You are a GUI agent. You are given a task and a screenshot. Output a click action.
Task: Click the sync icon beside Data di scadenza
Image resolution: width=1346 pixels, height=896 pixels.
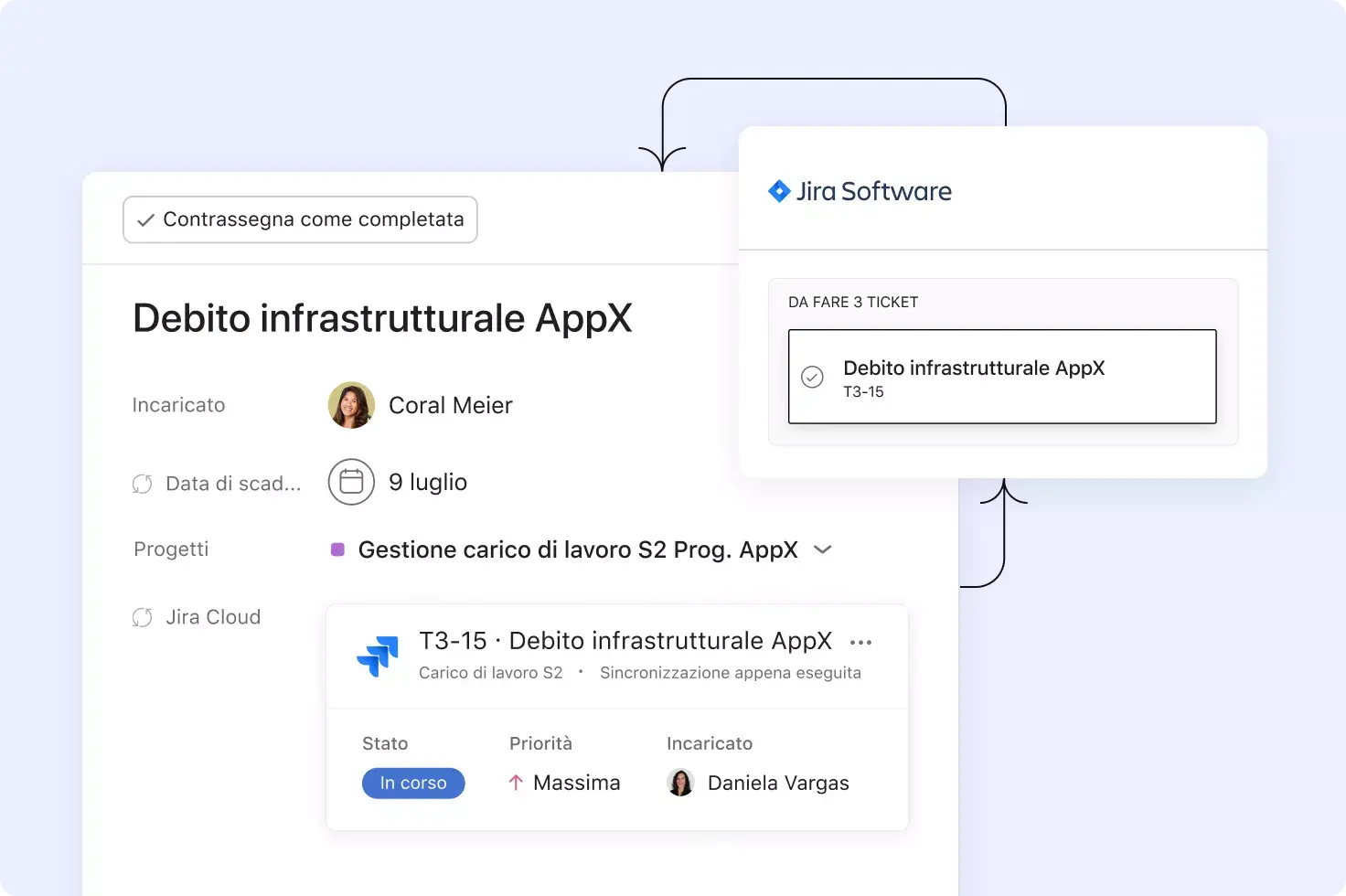[143, 483]
